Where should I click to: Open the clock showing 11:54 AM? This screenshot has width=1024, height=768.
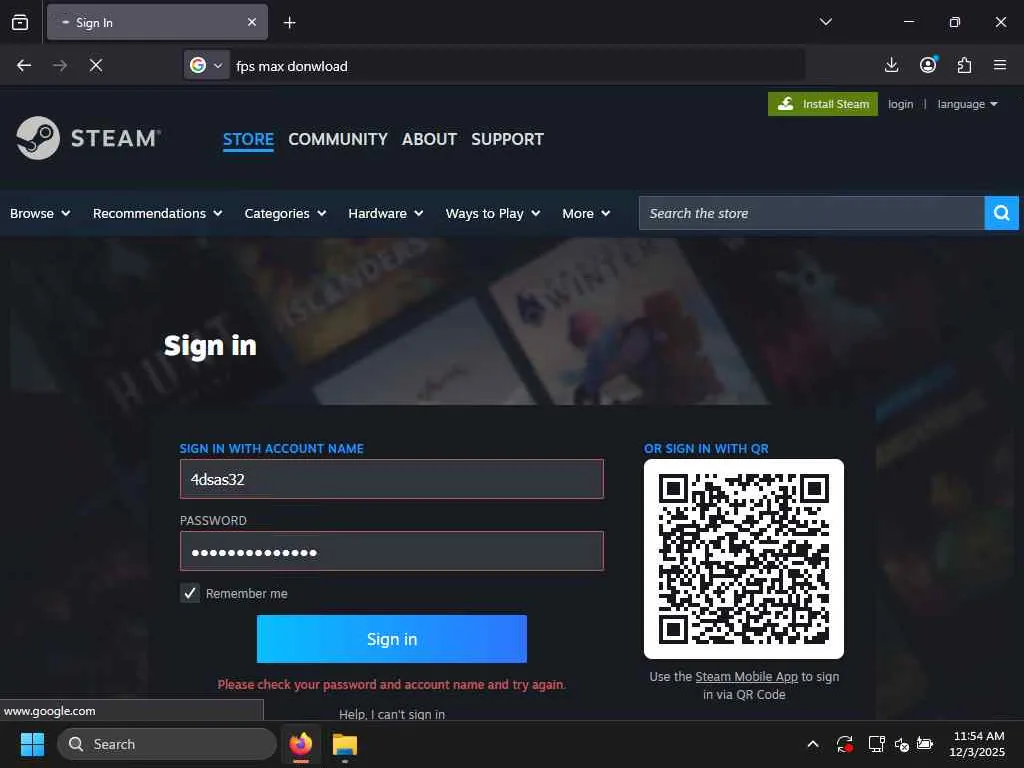click(977, 744)
